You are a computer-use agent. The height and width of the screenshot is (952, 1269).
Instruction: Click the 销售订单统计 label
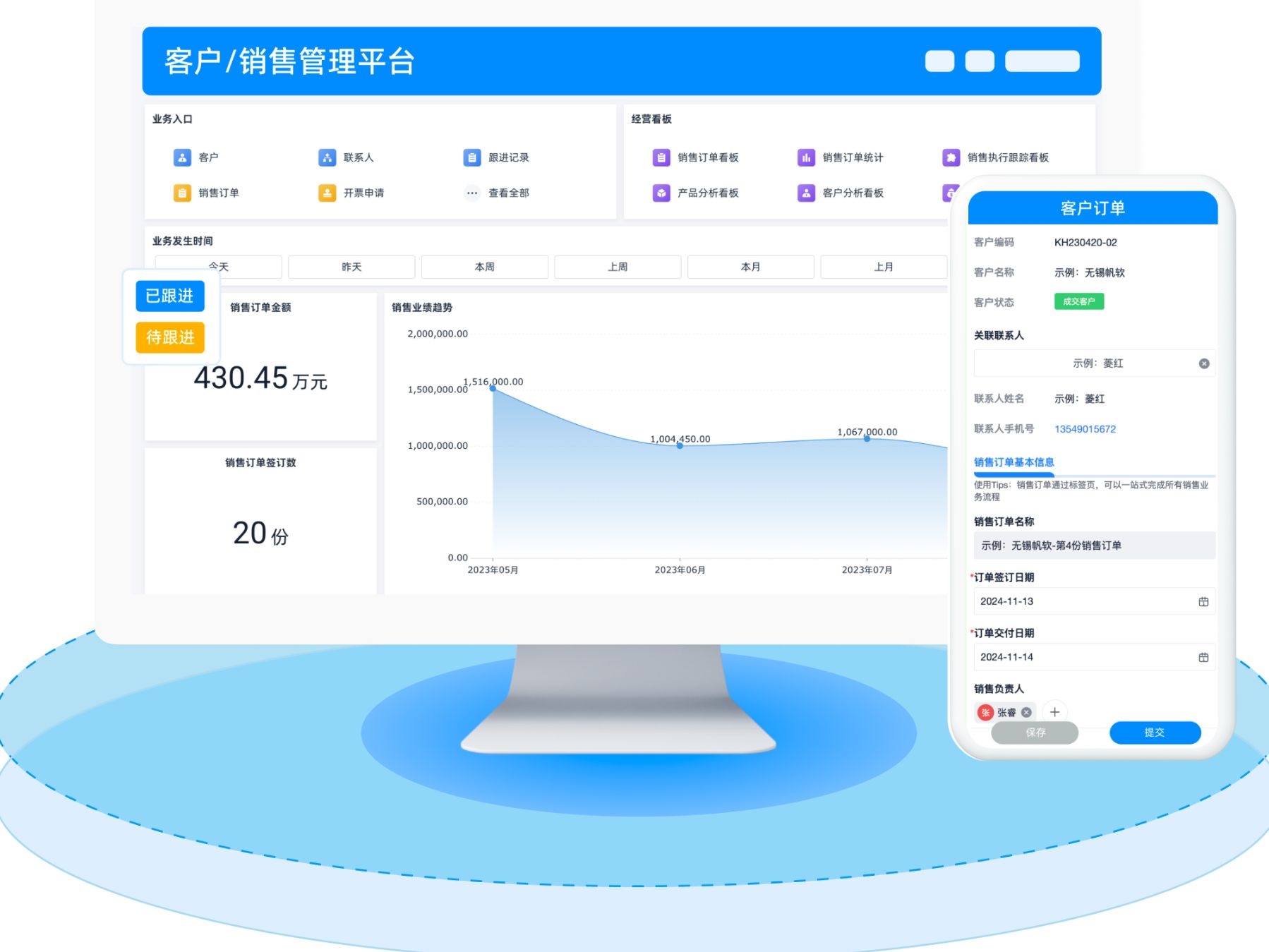853,157
